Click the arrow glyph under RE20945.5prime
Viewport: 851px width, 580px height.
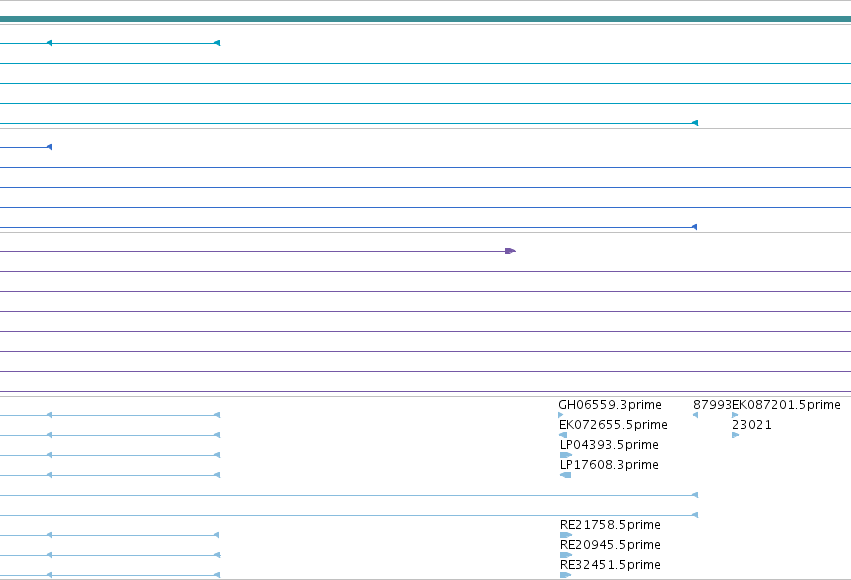(x=566, y=555)
